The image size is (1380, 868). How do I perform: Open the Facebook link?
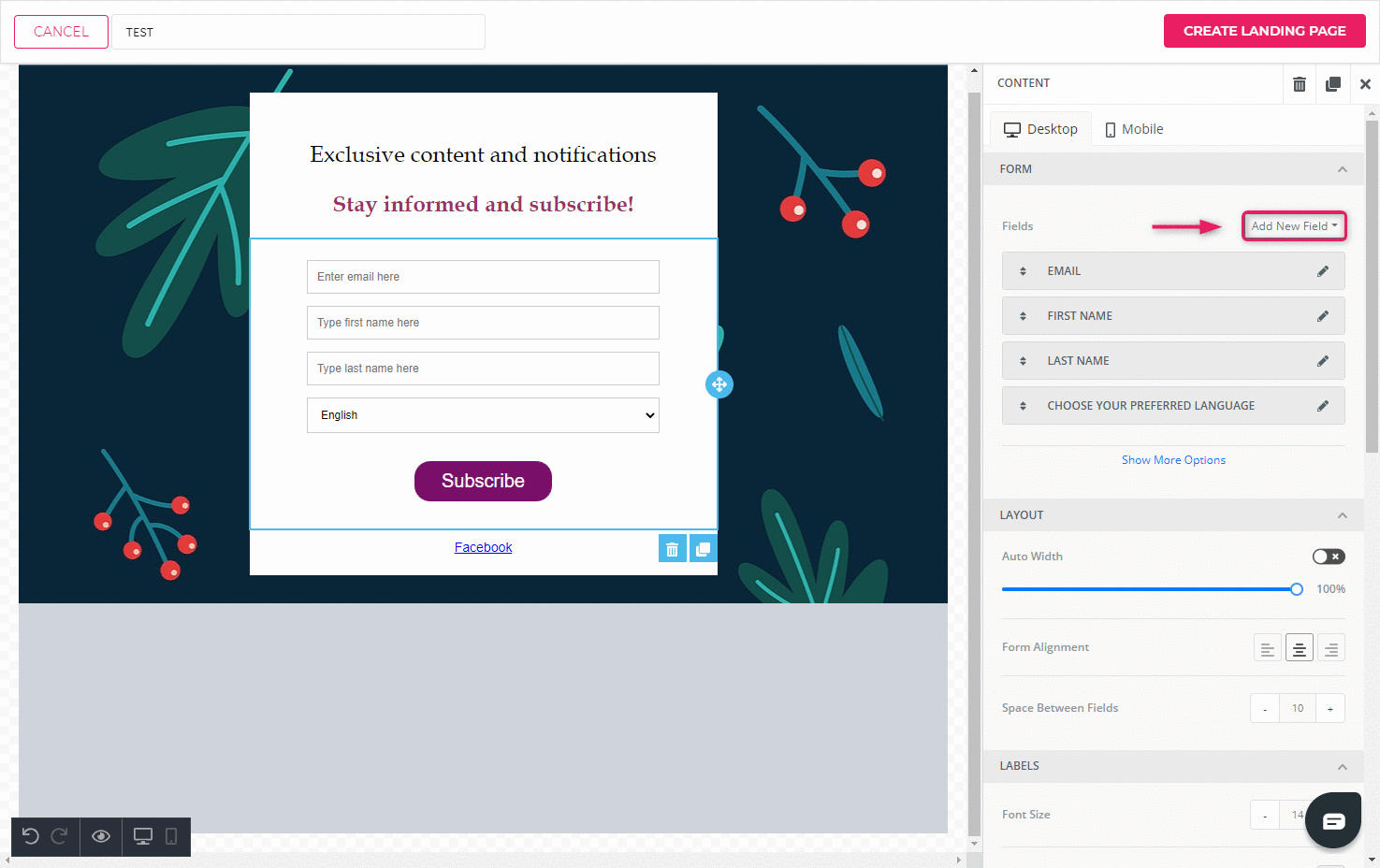tap(483, 547)
